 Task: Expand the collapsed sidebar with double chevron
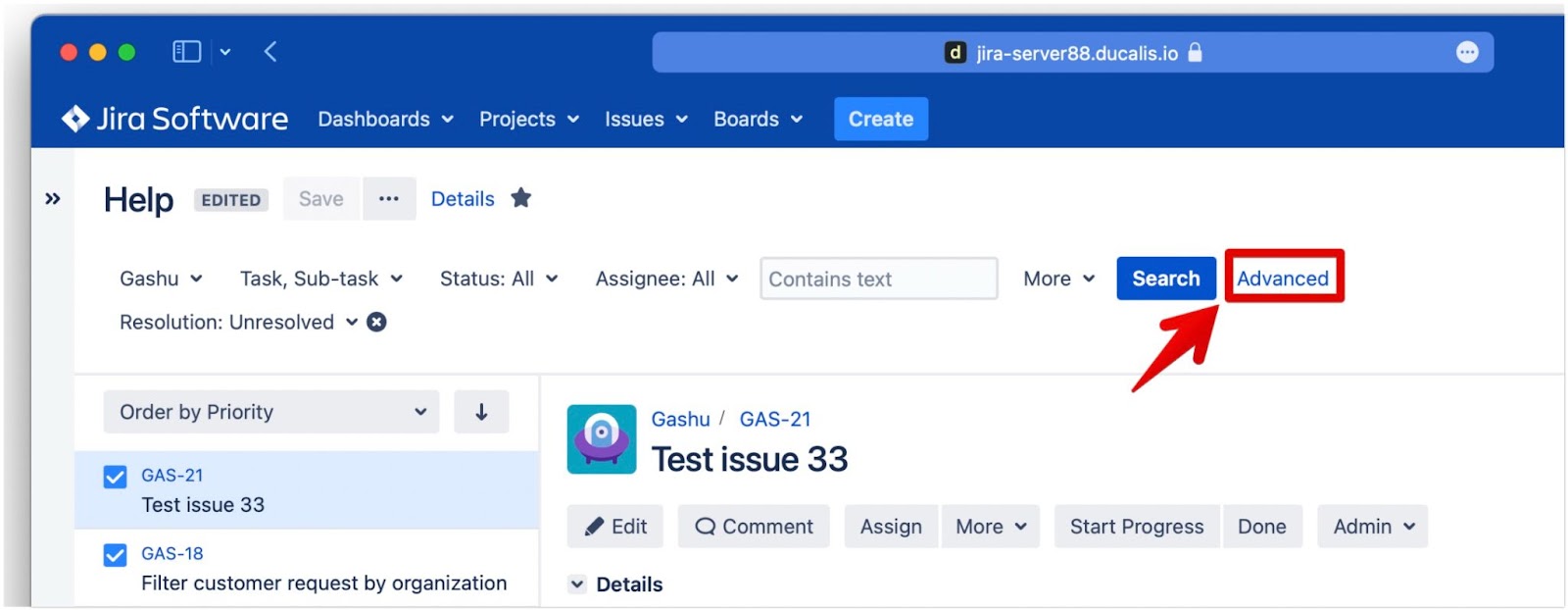pyautogui.click(x=53, y=199)
